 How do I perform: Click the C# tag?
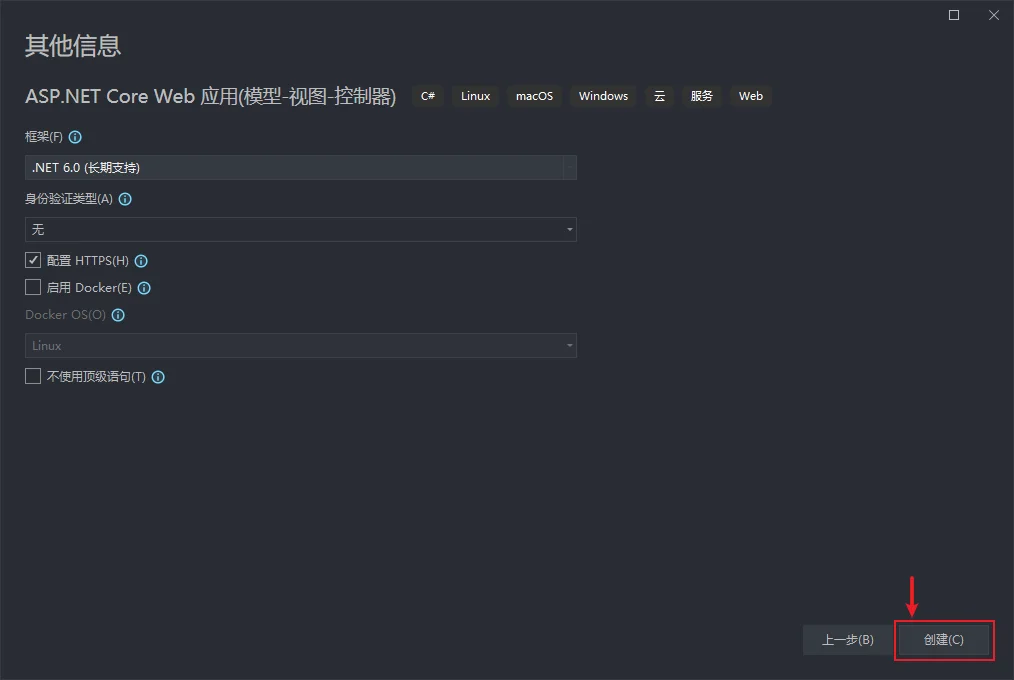428,96
